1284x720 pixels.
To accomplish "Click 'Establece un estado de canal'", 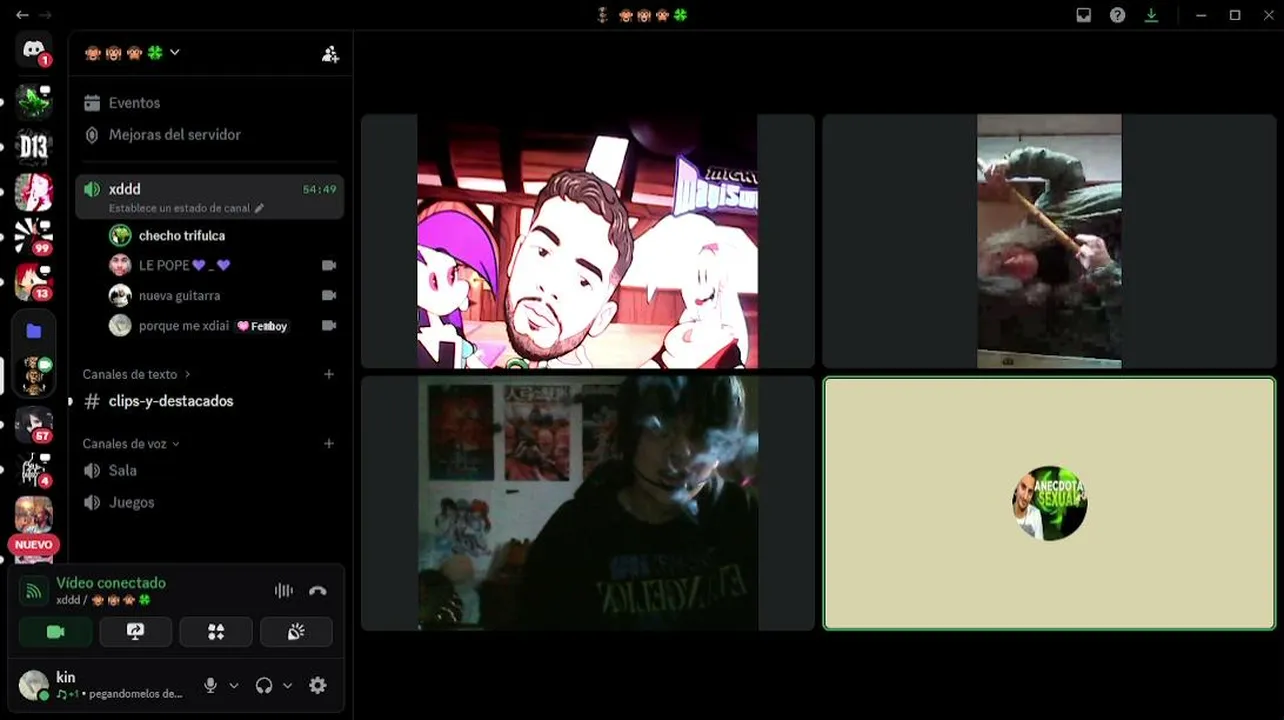I will tap(186, 208).
